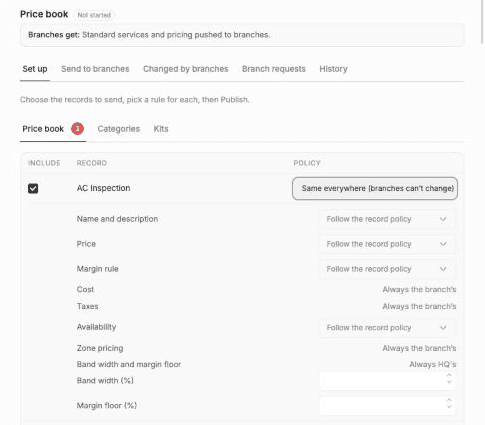Screen dimensions: 485x425
Task: Click the Taxes row label
Action: tap(88, 306)
